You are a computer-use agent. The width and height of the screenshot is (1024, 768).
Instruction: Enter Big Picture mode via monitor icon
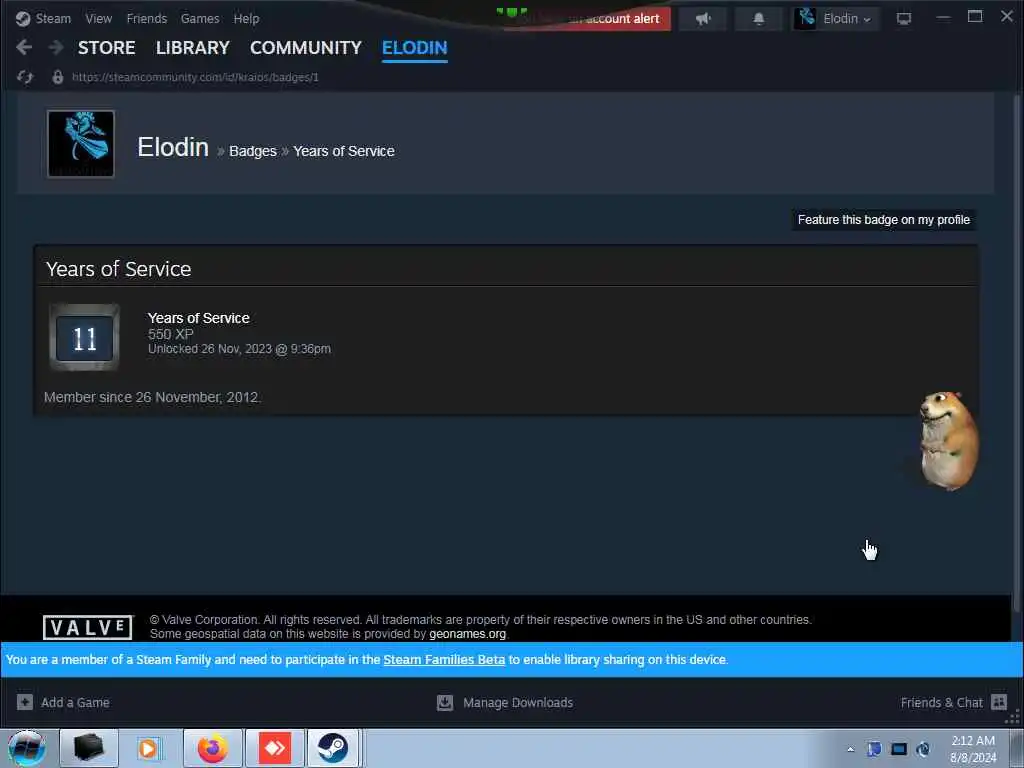click(903, 18)
